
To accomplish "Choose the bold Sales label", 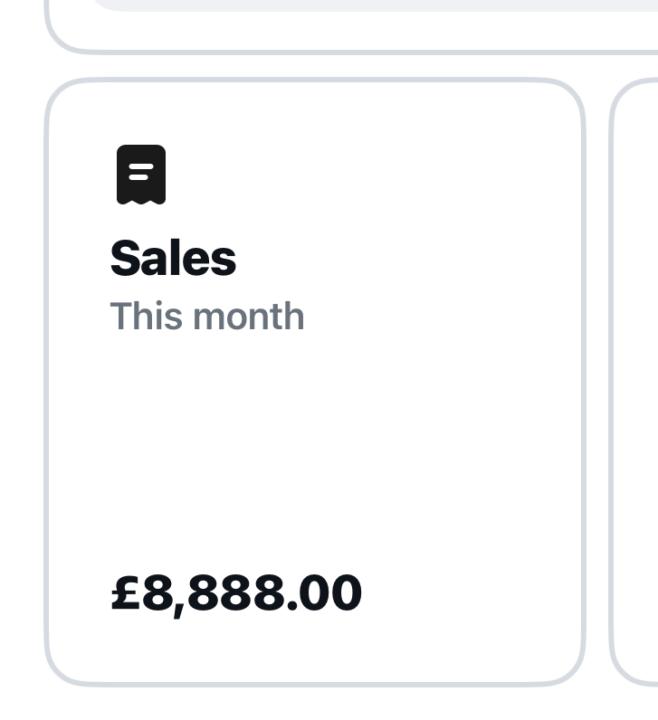I will pyautogui.click(x=173, y=258).
